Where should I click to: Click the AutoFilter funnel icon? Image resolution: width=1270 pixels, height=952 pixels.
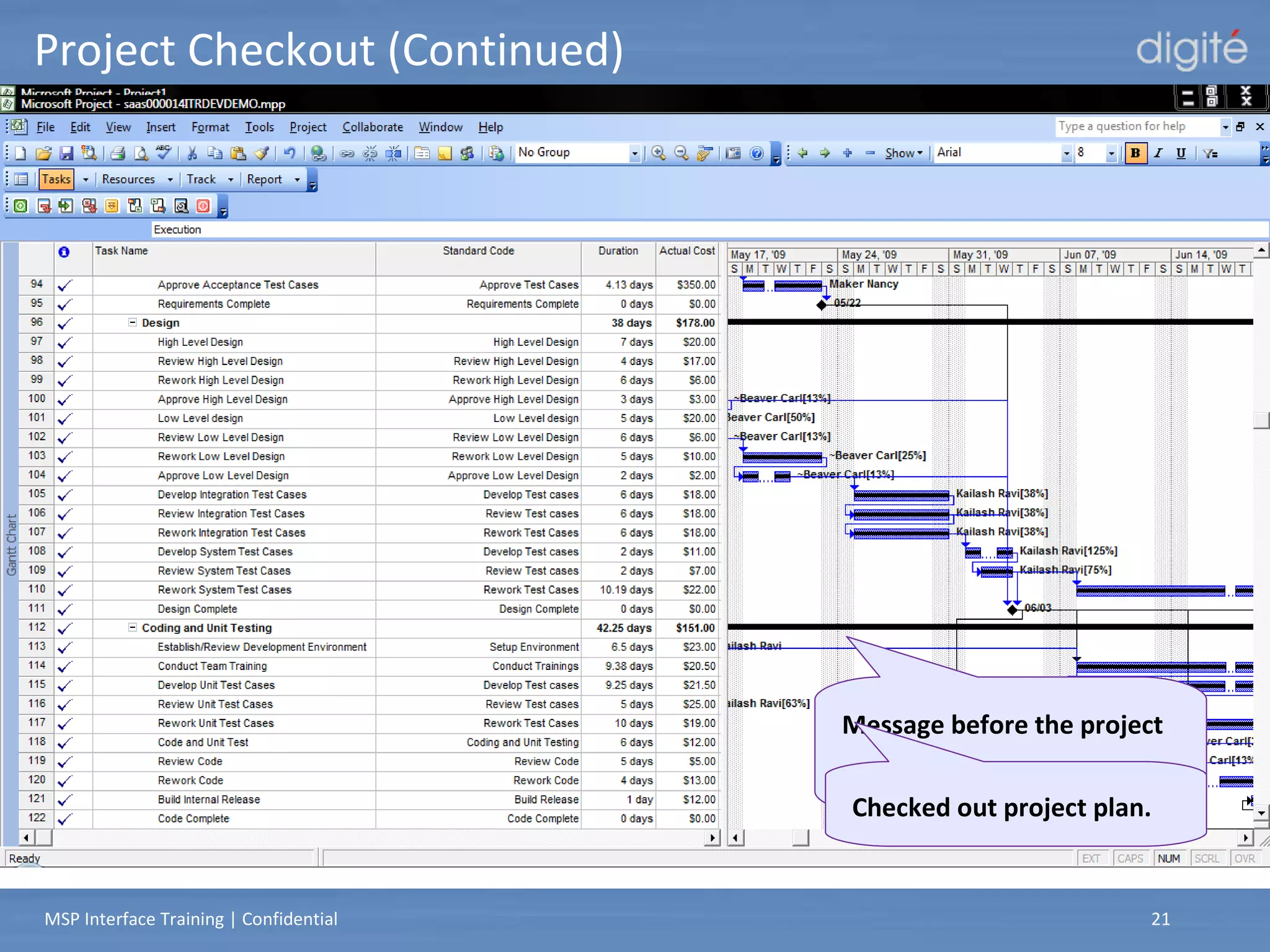tap(1210, 153)
